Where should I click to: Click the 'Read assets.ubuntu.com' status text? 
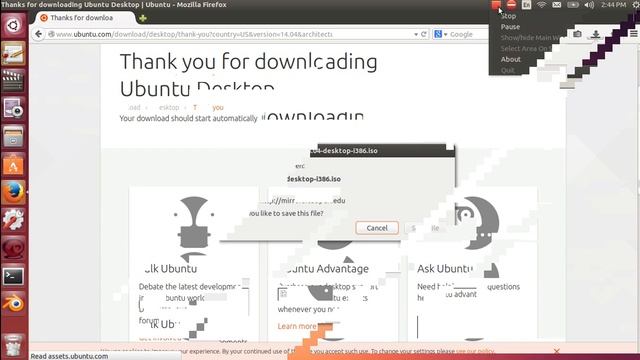click(x=69, y=356)
